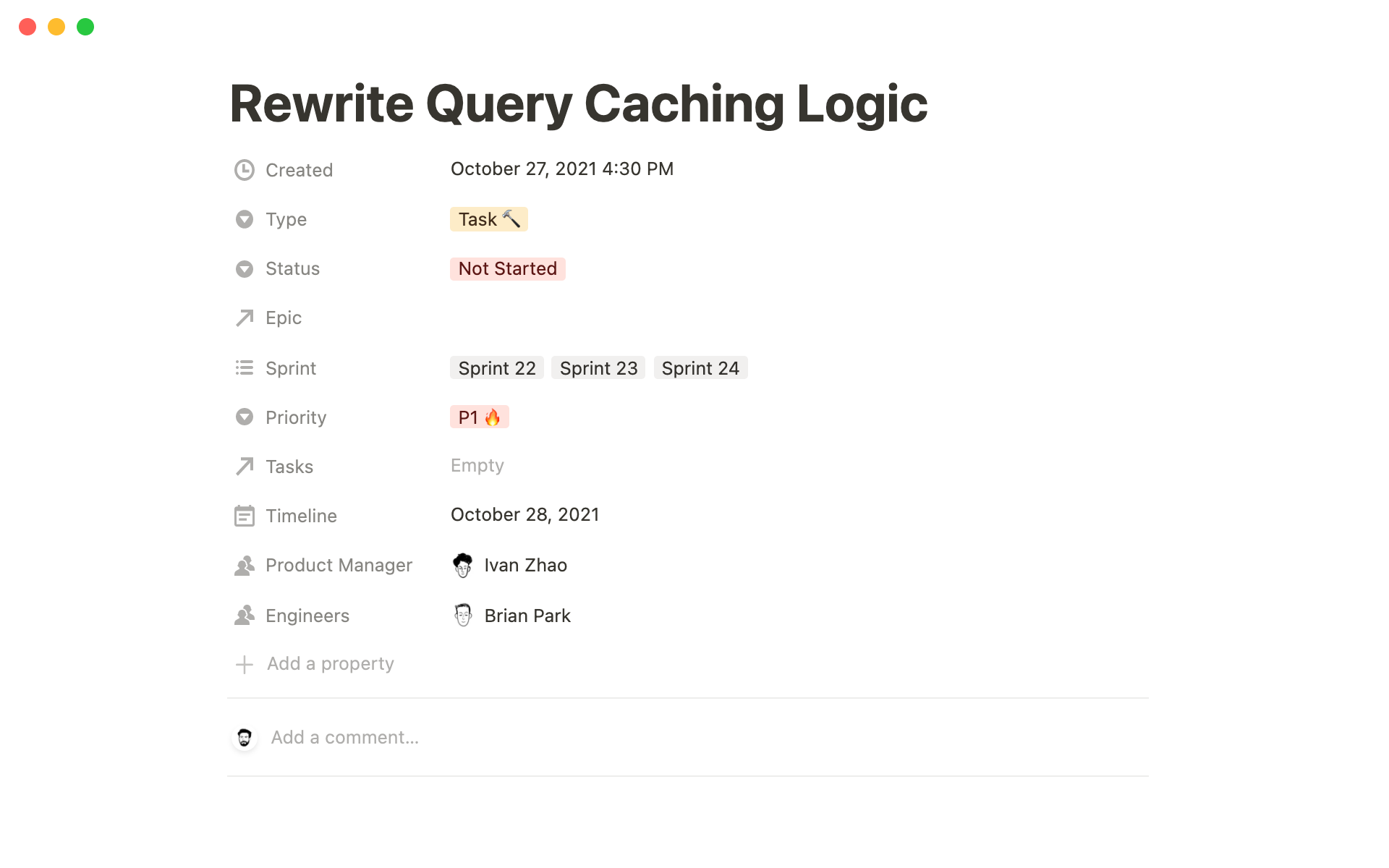Click the page title Rewrite Query Caching Logic
This screenshot has width=1389, height=868.
578,104
